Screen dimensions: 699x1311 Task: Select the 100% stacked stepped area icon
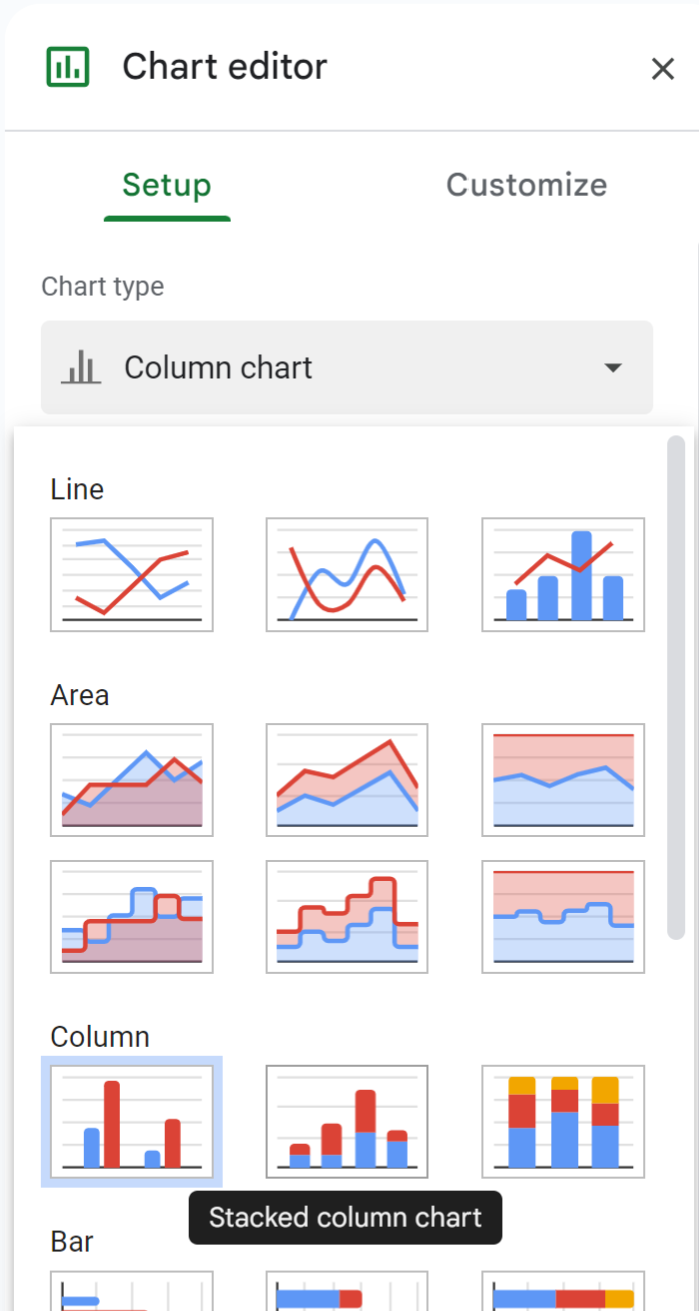(563, 916)
